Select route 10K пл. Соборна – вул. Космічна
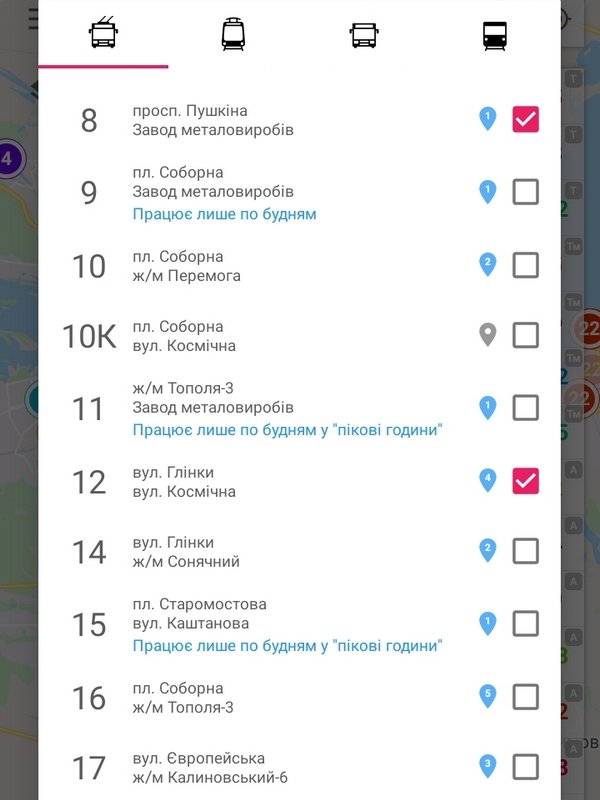The width and height of the screenshot is (600, 800). [x=184, y=336]
